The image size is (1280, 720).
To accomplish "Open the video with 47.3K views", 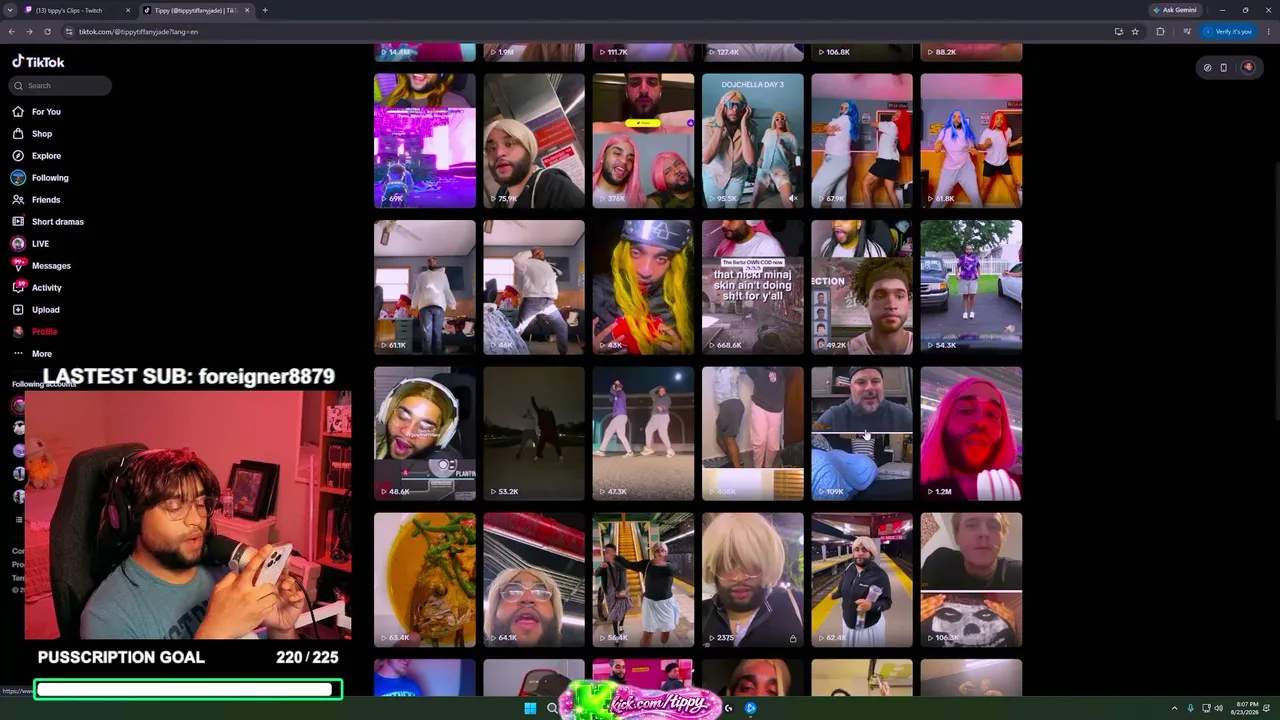I will (643, 434).
